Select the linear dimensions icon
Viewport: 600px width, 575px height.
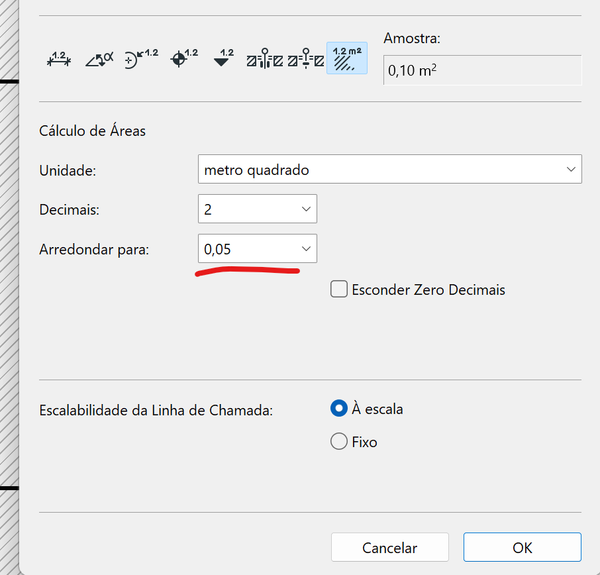59,61
